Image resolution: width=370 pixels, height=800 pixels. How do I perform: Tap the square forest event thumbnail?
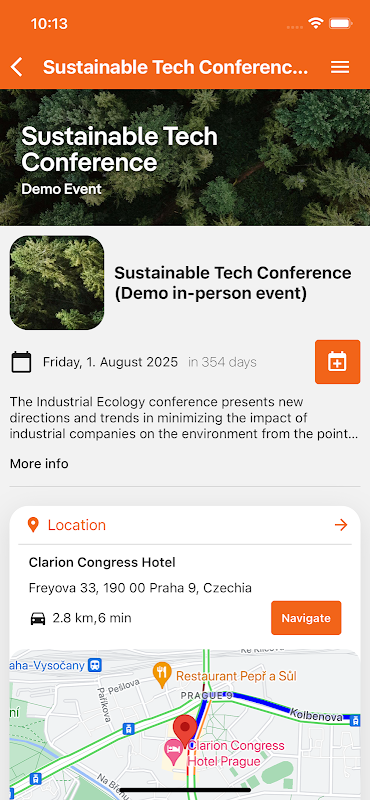click(x=57, y=283)
